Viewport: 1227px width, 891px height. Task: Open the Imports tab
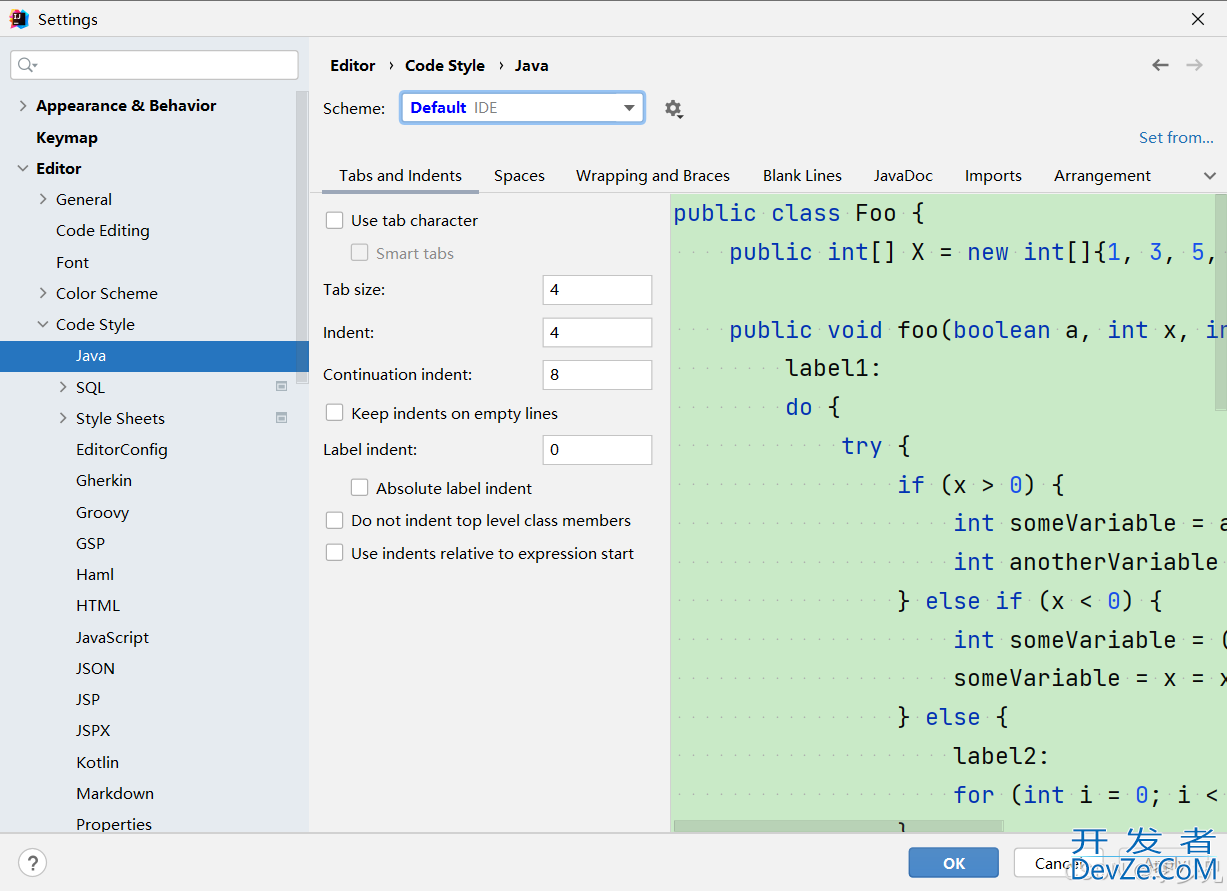[x=992, y=176]
